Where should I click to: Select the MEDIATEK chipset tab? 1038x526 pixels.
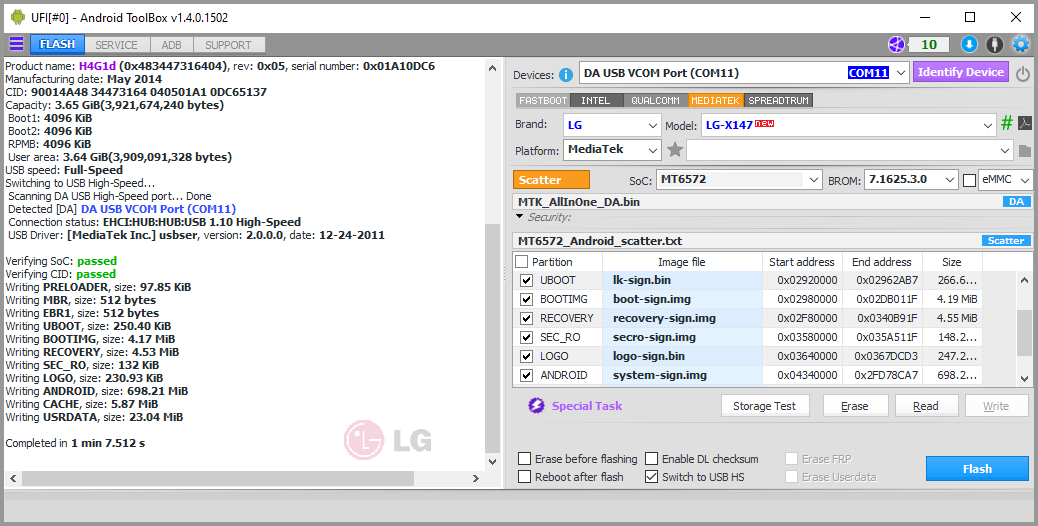(716, 101)
